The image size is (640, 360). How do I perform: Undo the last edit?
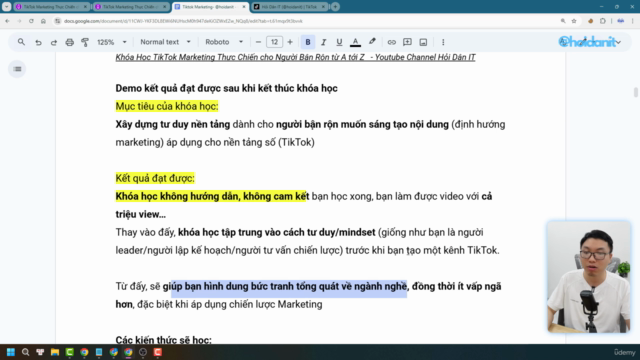pos(38,42)
